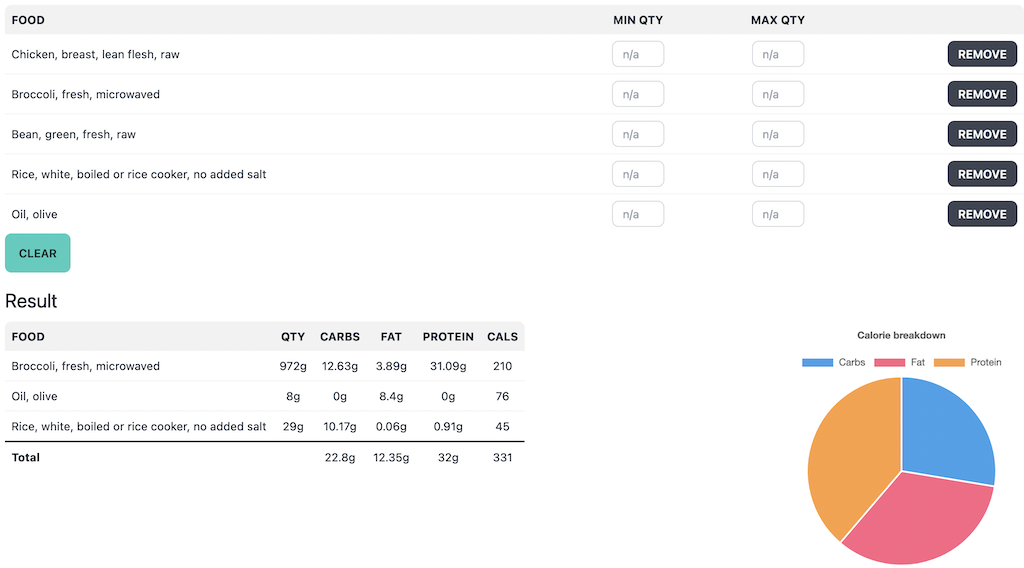
Task: Click max qty field for olive oil
Action: (x=777, y=214)
